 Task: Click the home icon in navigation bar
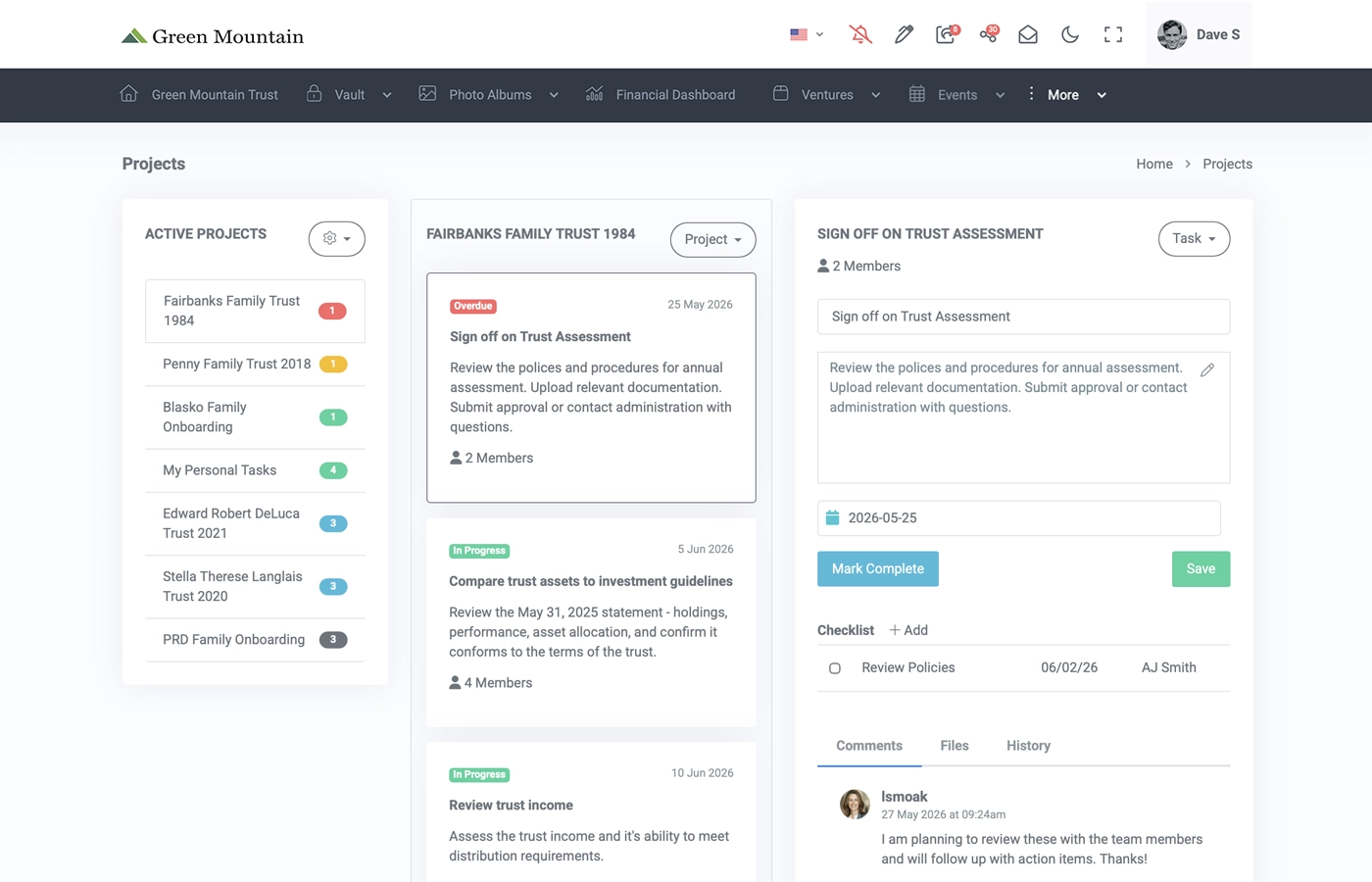pyautogui.click(x=128, y=94)
